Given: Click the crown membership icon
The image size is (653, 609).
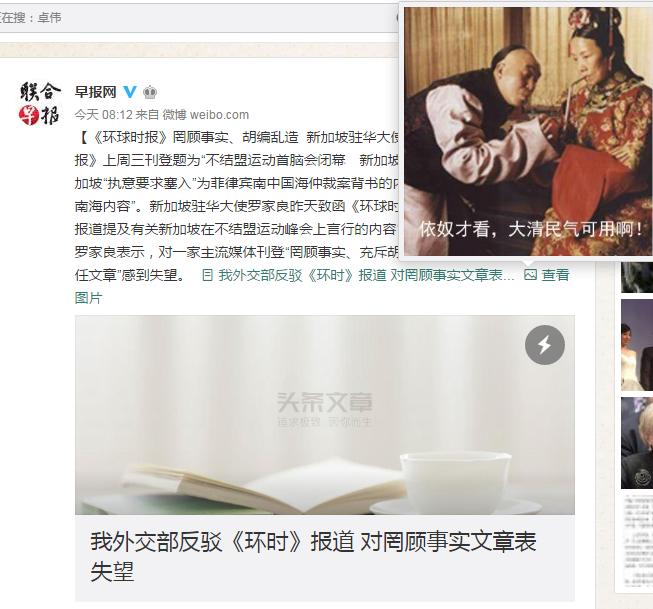Looking at the screenshot, I should (150, 92).
